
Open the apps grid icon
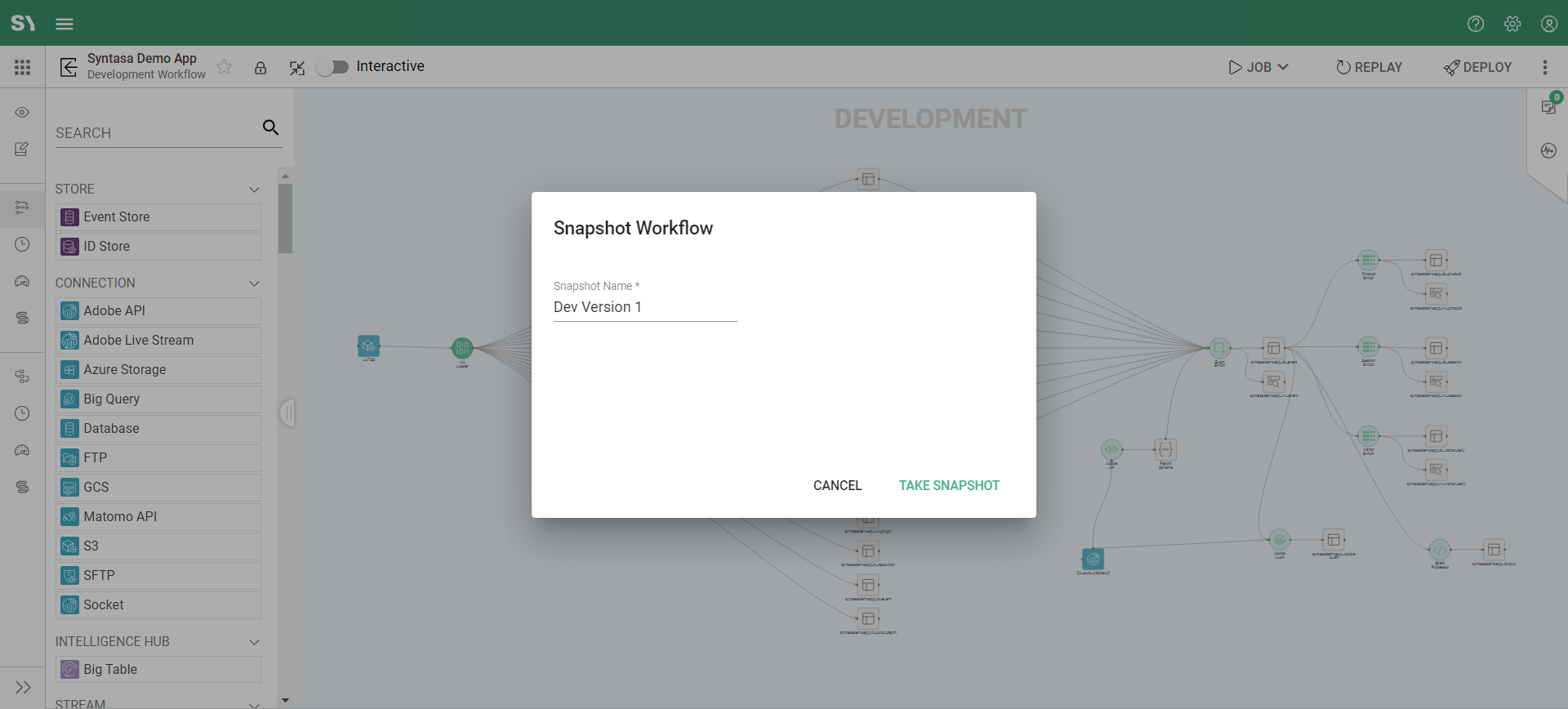22,67
